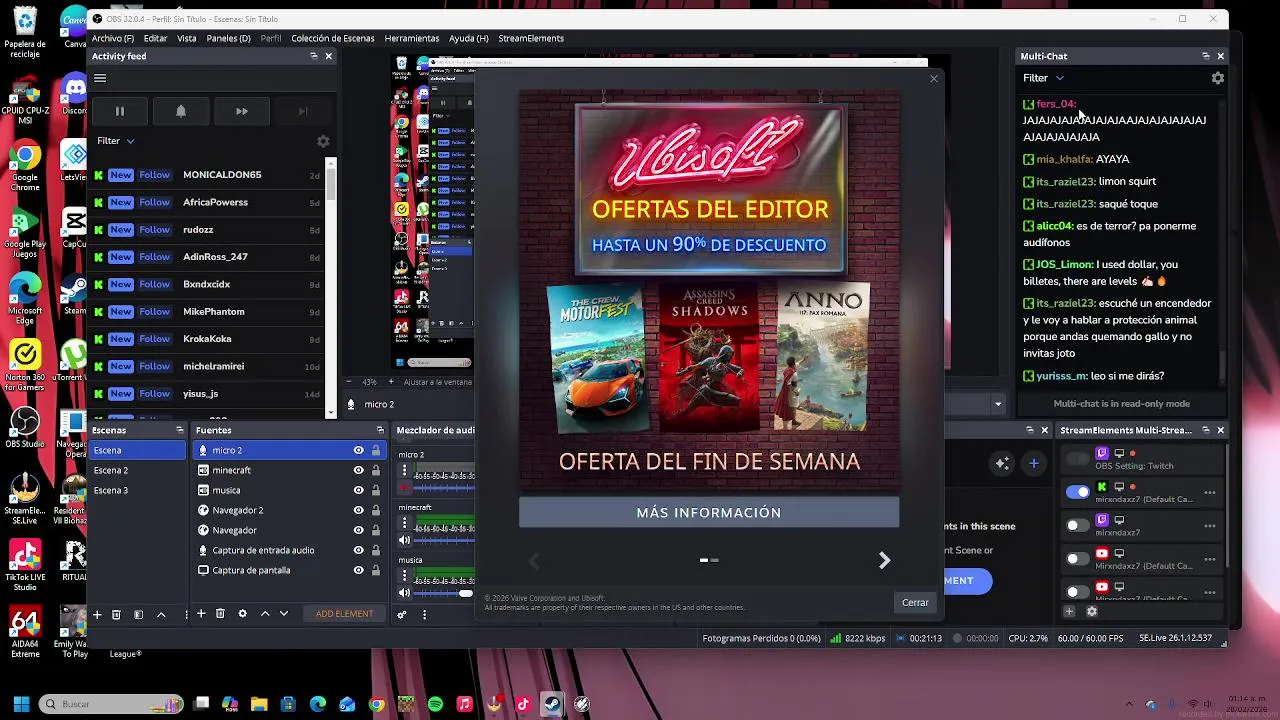Screen dimensions: 1280x720
Task: Lock the Captura de entrada audio source
Action: [376, 550]
